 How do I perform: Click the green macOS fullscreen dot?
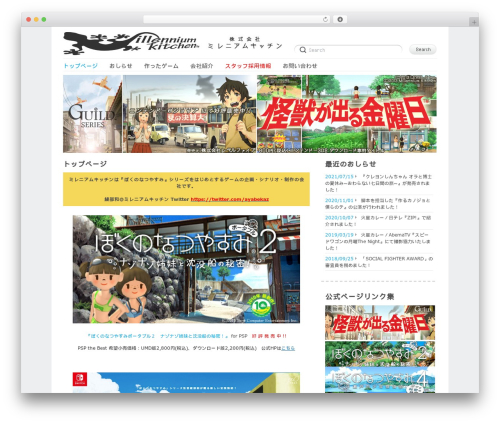point(44,19)
